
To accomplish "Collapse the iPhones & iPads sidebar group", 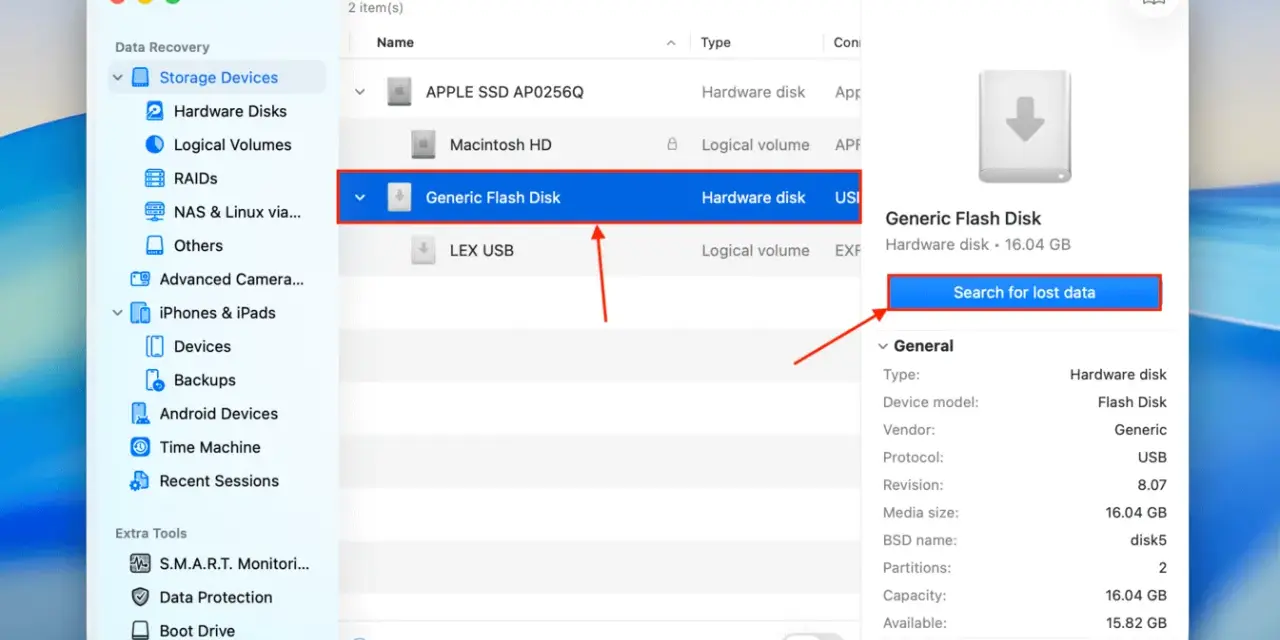I will tap(118, 313).
